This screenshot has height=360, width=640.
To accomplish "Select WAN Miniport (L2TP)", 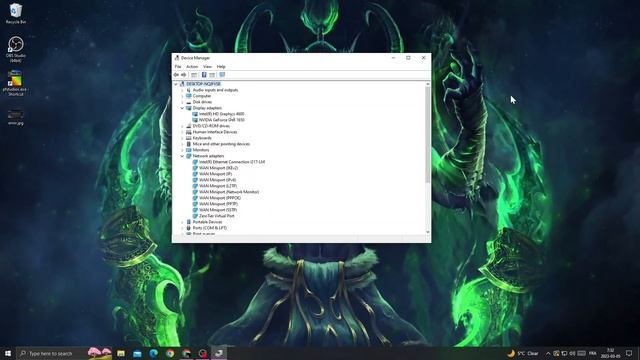I will coord(218,186).
